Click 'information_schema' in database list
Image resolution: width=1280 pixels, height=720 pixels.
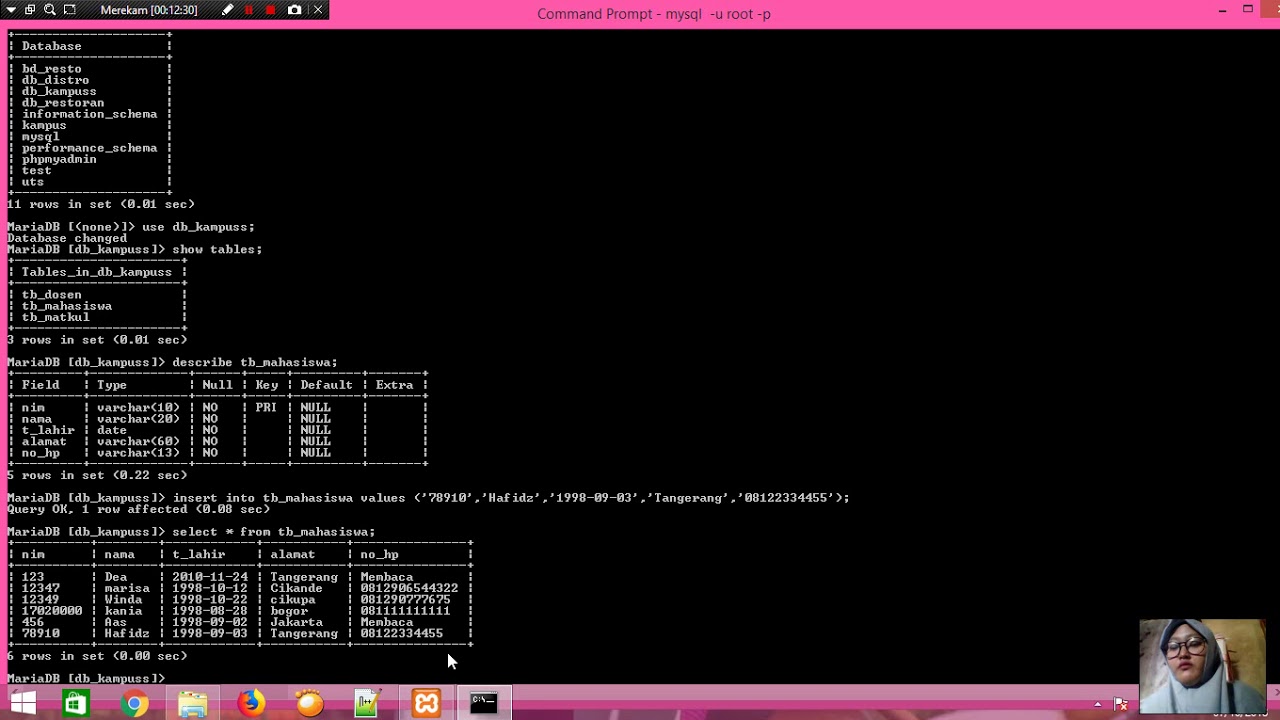pos(89,114)
